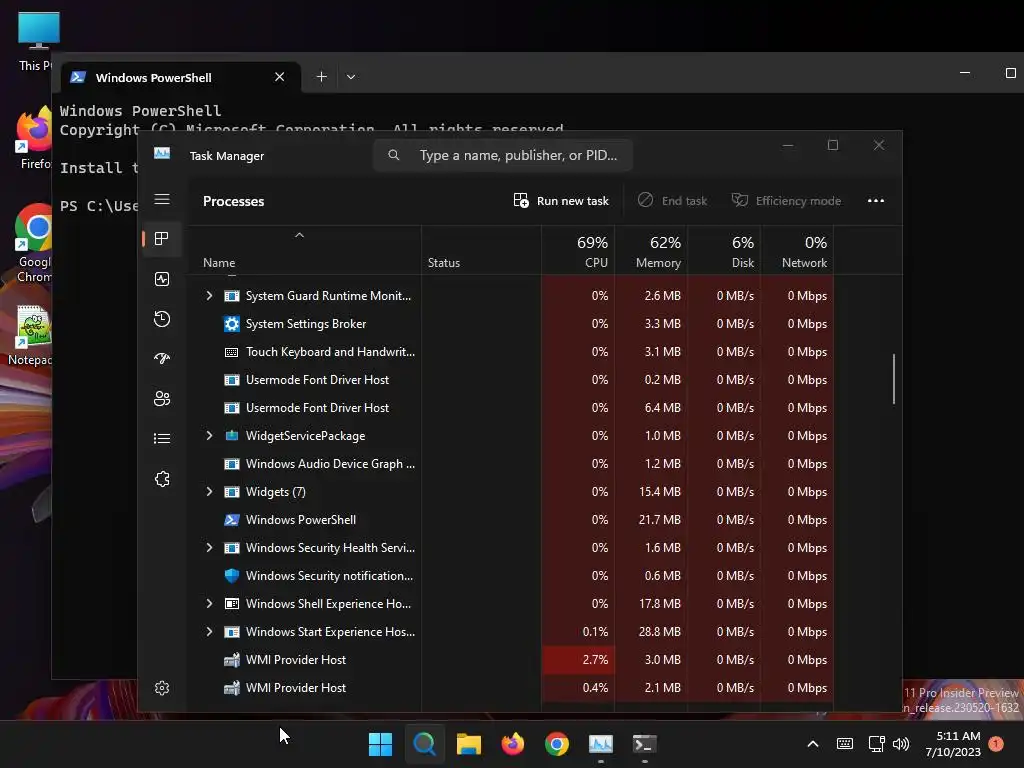Screen dimensions: 1024x768
Task: Open the Users page in sidebar
Action: [162, 398]
